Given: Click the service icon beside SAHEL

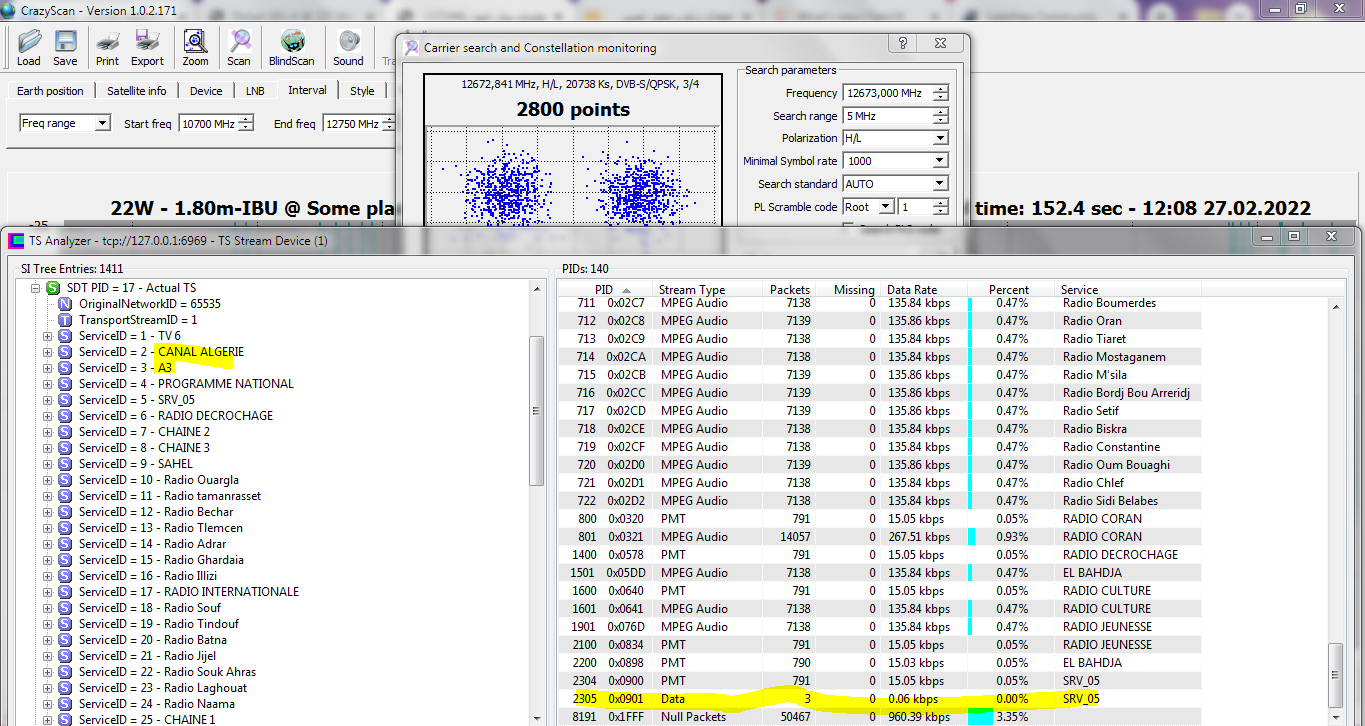Looking at the screenshot, I should coord(66,464).
